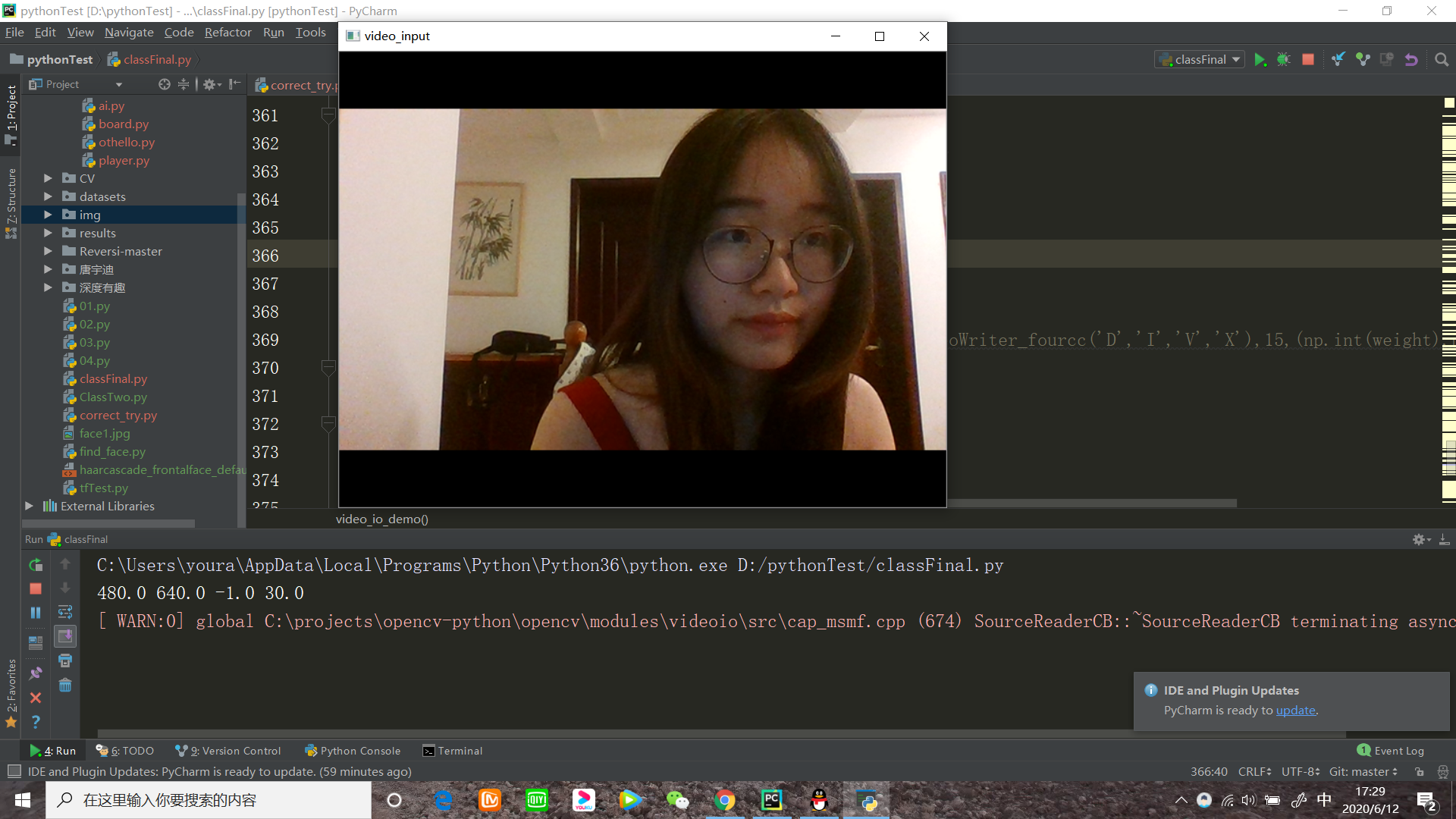Click the Rerun classFinal icon
Viewport: 1456px width, 819px height.
coord(35,565)
